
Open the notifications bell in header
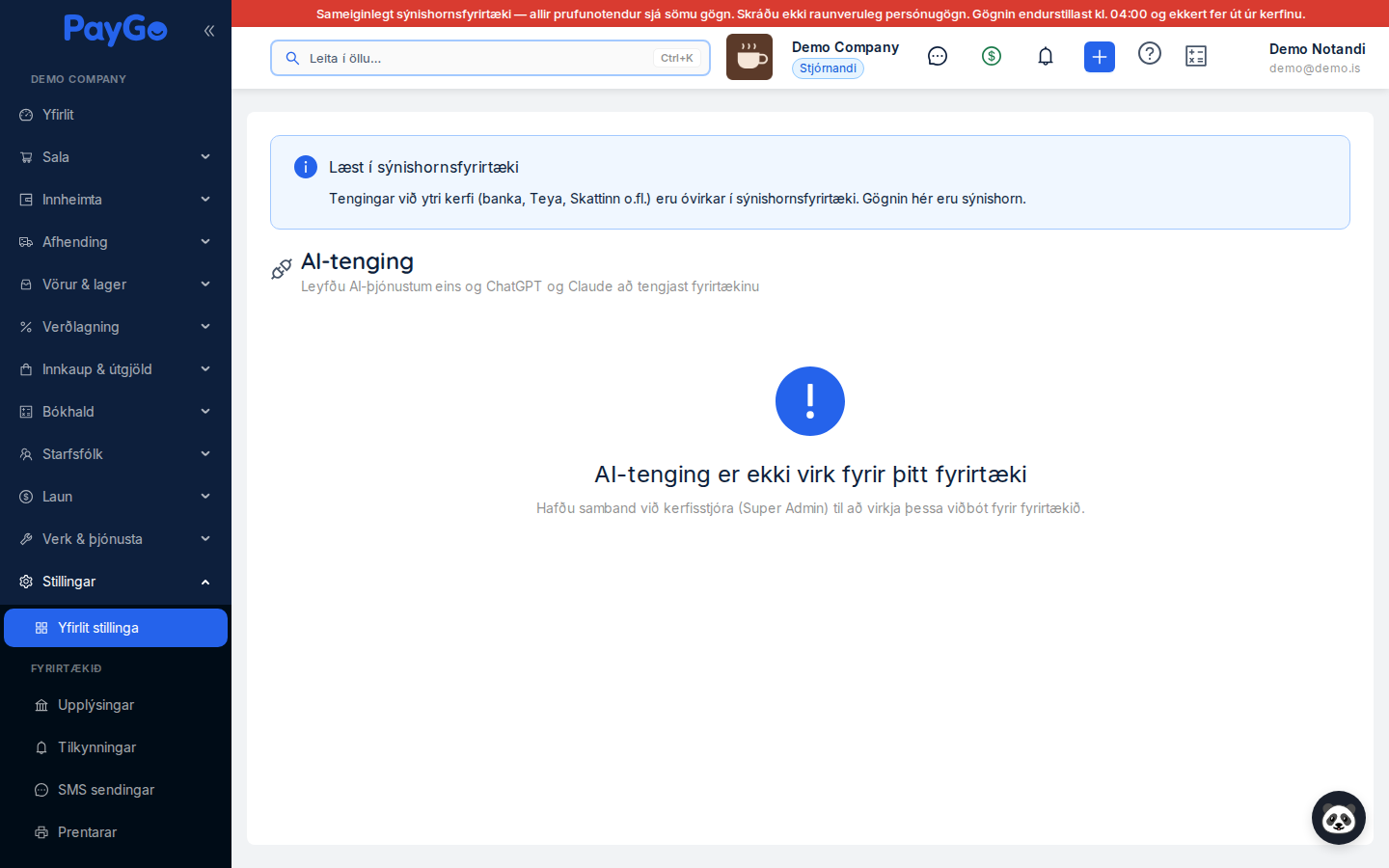tap(1046, 56)
